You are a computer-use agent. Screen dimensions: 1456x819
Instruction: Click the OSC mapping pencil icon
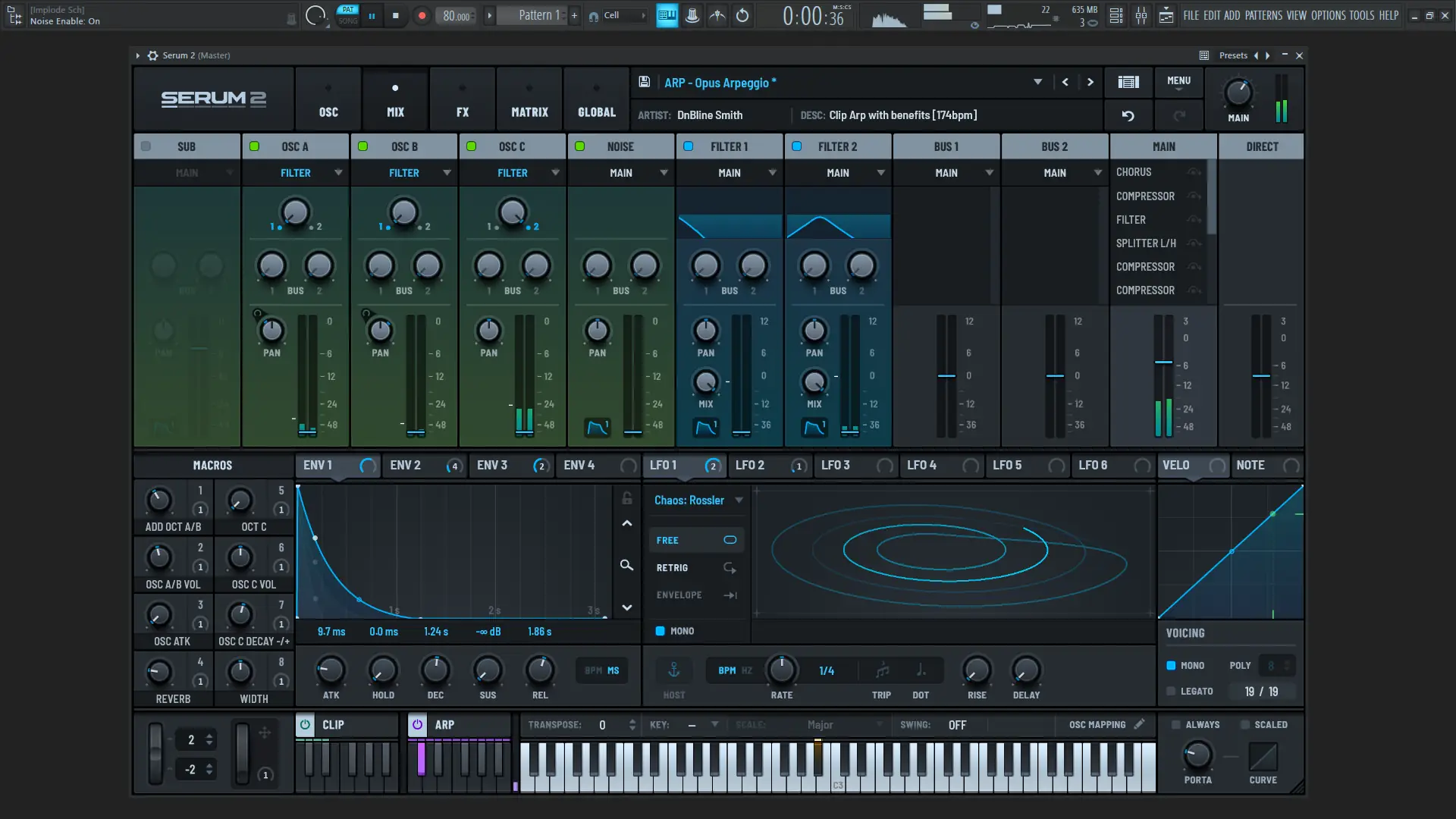1139,724
